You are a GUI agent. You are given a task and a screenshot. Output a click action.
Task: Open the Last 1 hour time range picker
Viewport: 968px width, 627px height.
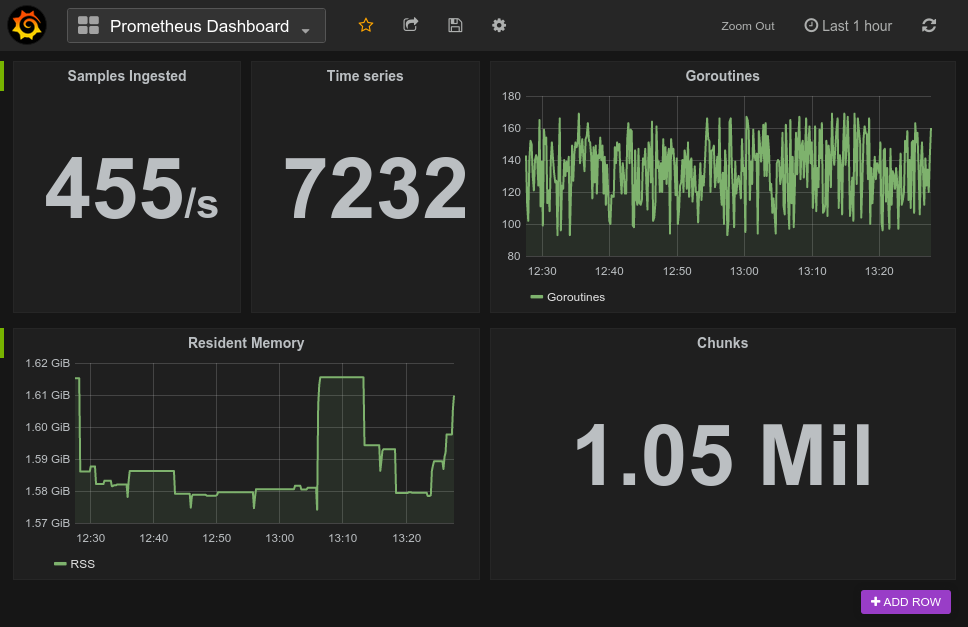click(855, 25)
